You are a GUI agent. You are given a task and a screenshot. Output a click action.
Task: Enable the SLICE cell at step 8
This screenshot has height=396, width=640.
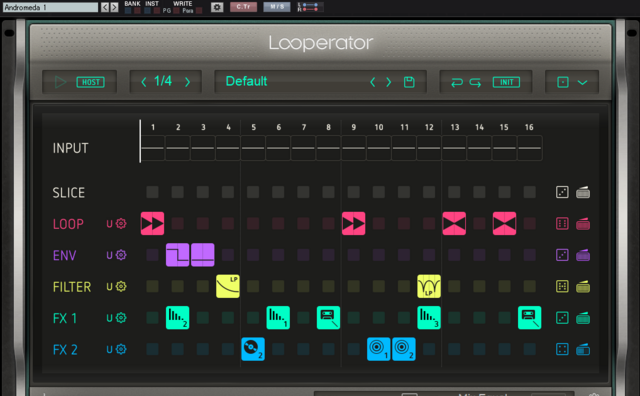coord(328,192)
